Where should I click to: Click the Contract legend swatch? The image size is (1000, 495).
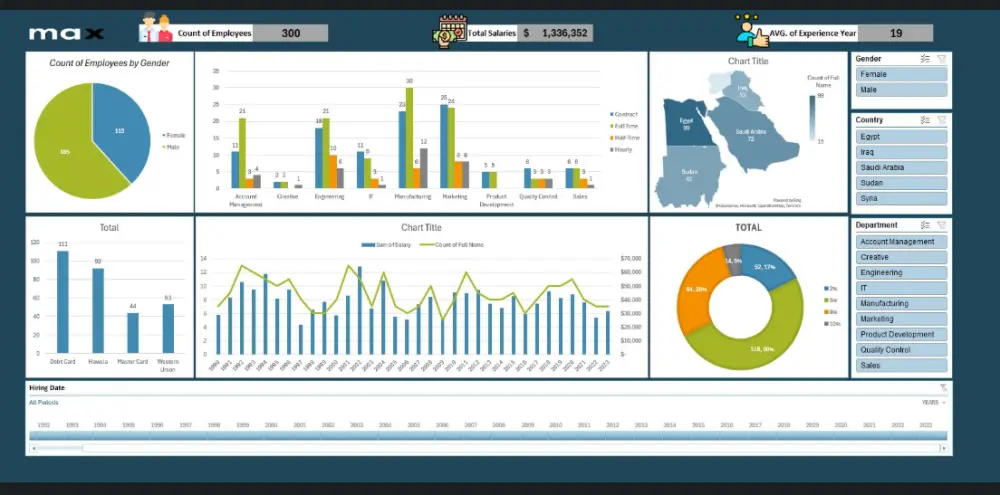tap(612, 114)
